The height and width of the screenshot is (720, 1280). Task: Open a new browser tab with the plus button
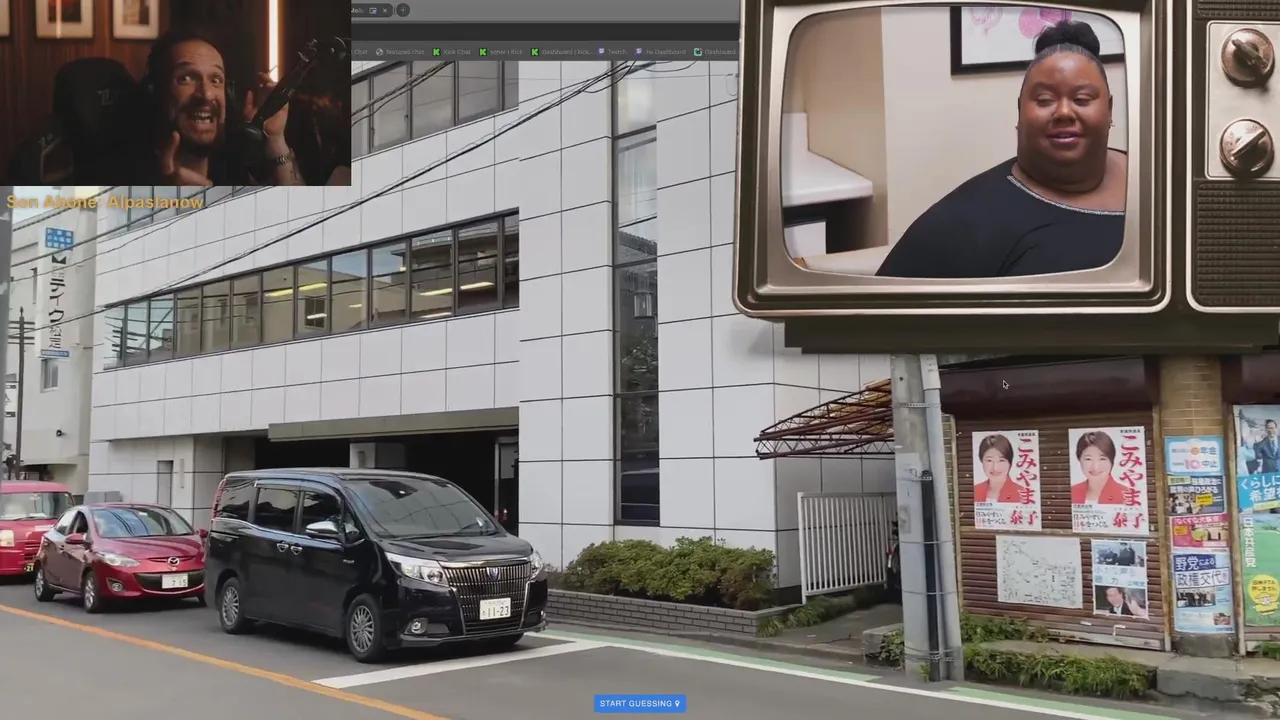point(403,10)
